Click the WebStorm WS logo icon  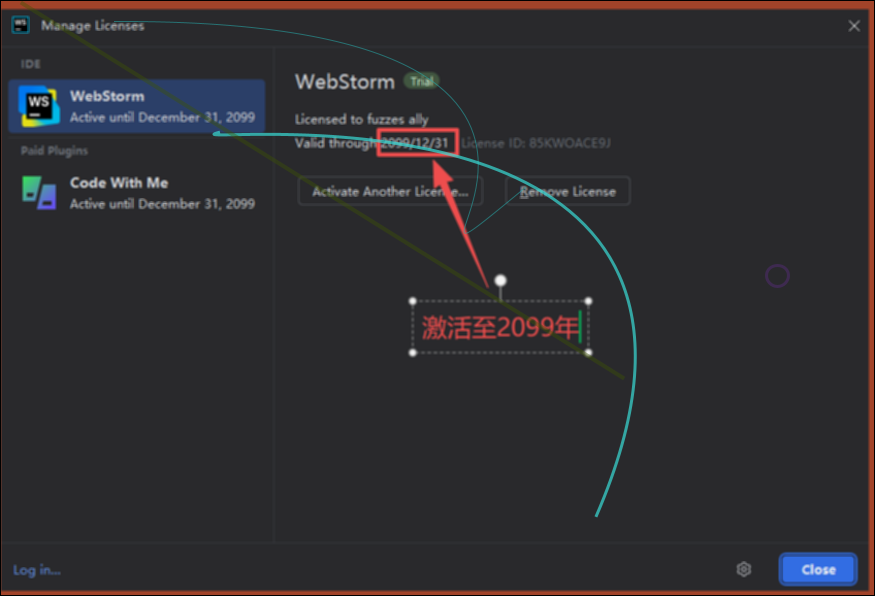pyautogui.click(x=39, y=106)
